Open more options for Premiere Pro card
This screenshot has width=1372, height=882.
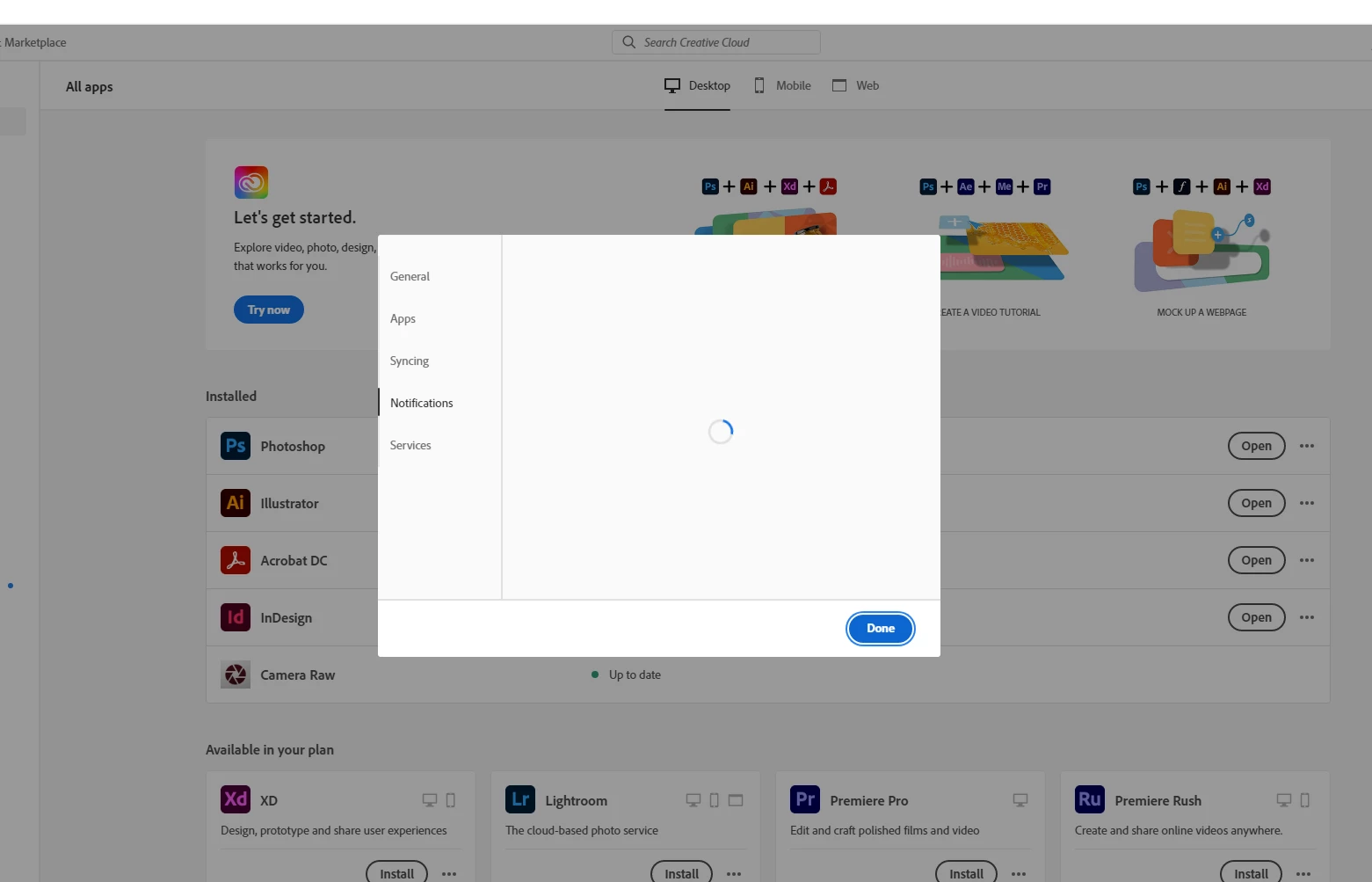tap(1019, 874)
